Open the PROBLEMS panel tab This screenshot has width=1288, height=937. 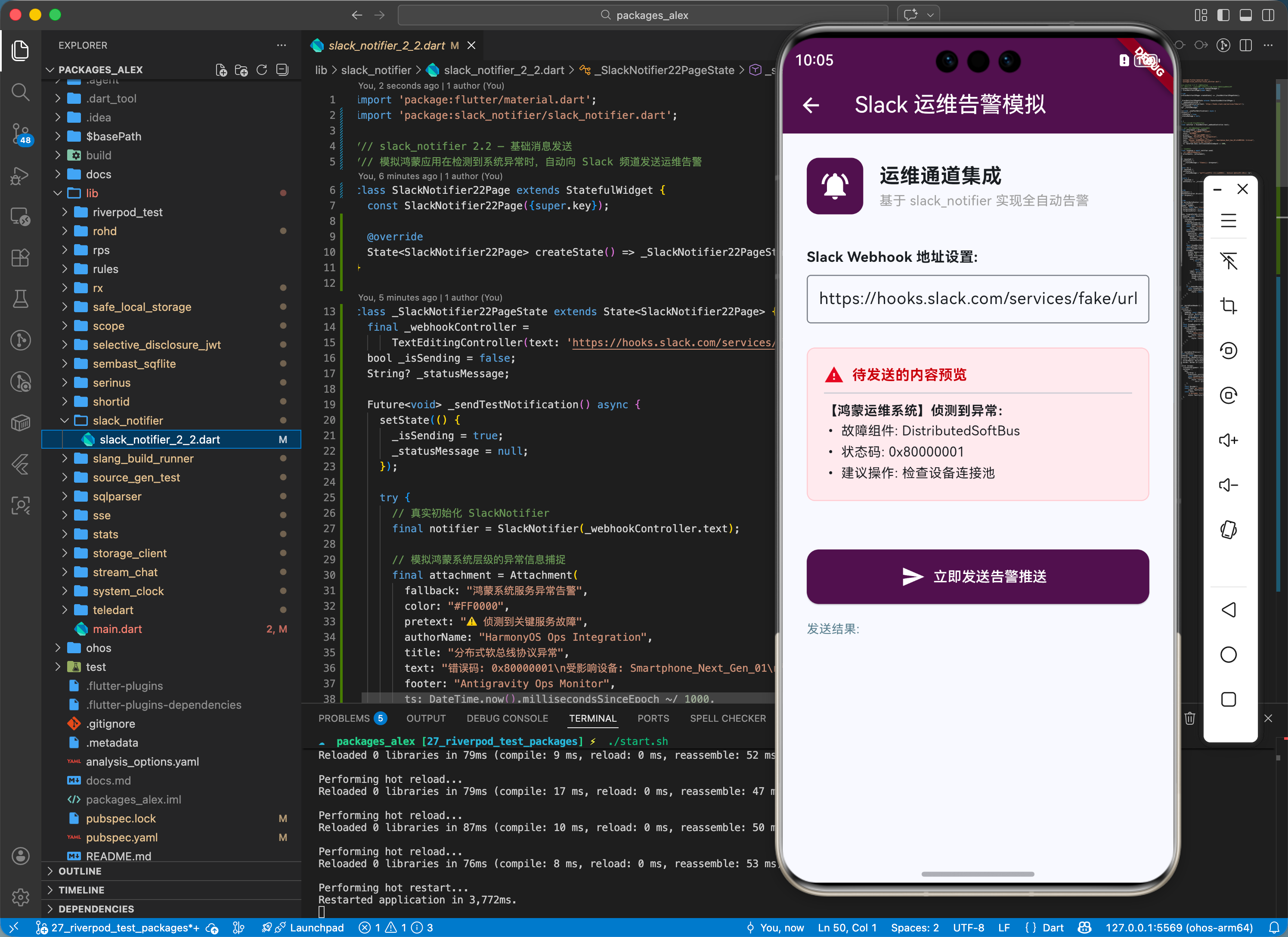pos(344,718)
